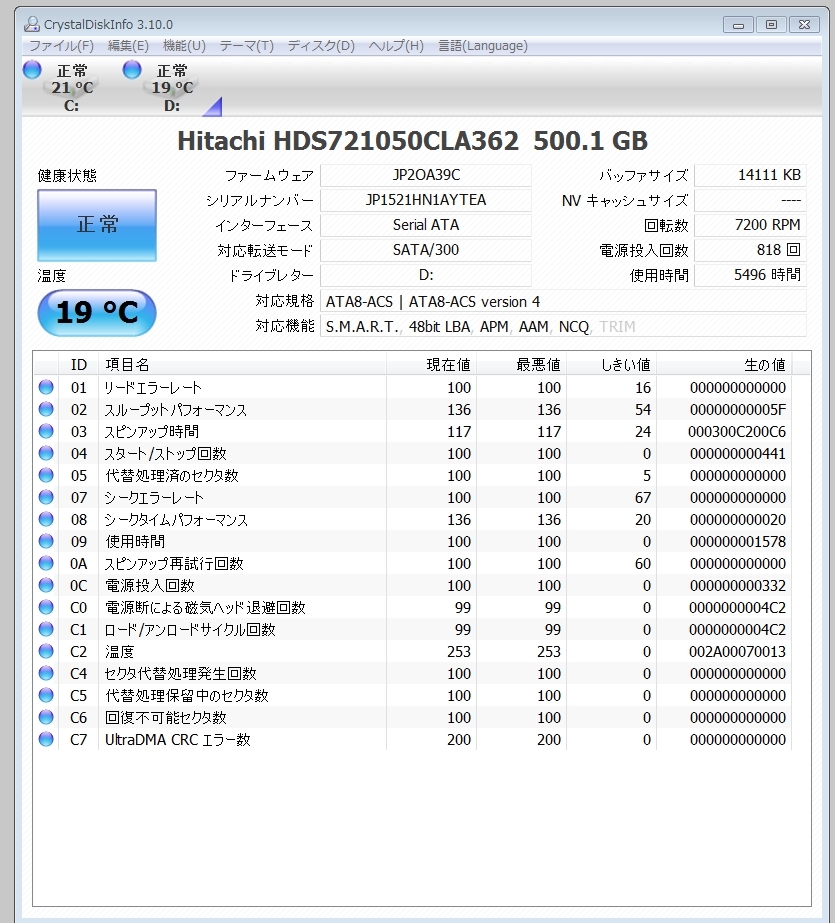Click the 19 °C temperature button

97,312
